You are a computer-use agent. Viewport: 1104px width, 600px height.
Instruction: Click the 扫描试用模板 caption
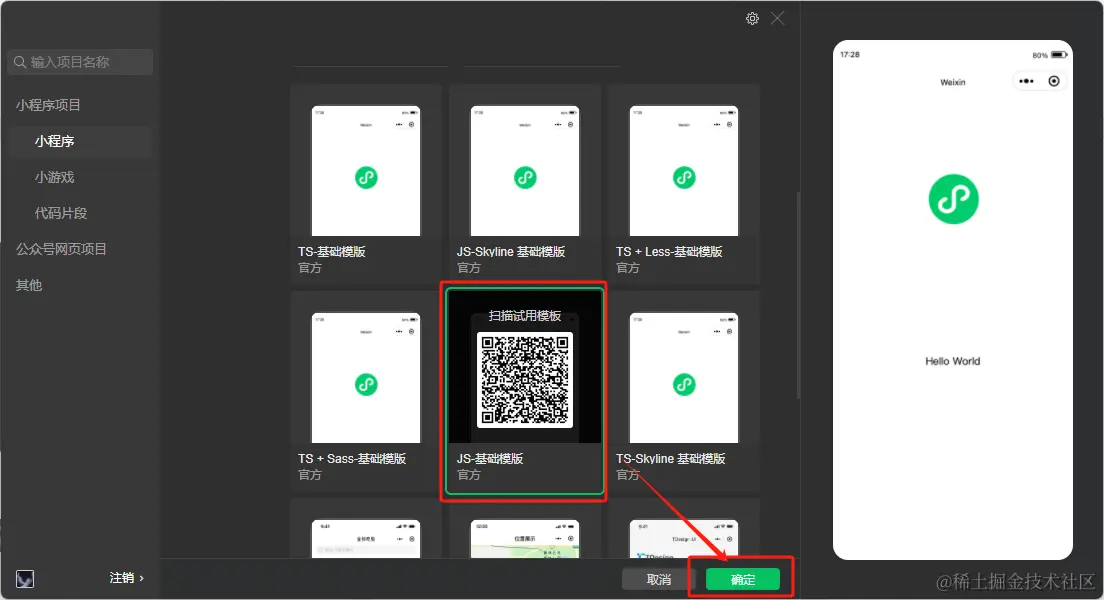525,315
